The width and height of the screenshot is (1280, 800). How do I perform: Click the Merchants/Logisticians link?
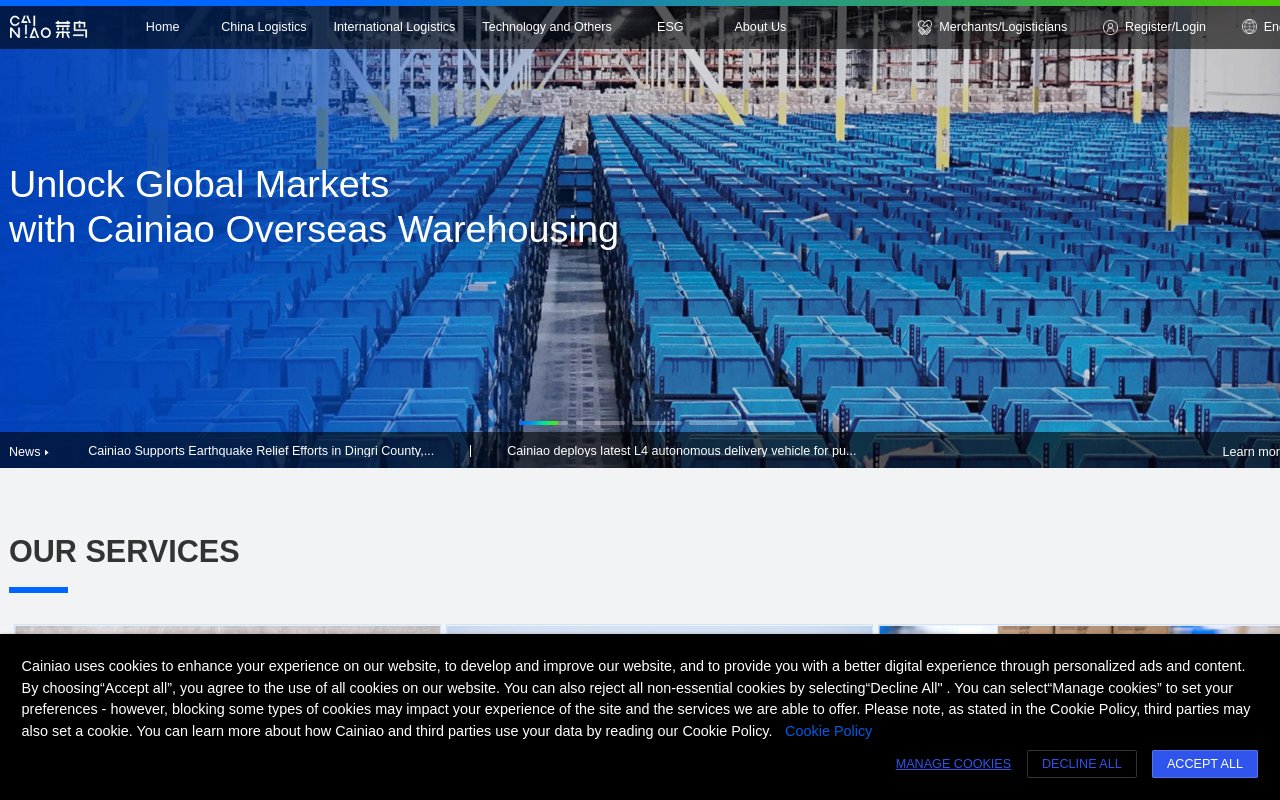(x=1003, y=27)
